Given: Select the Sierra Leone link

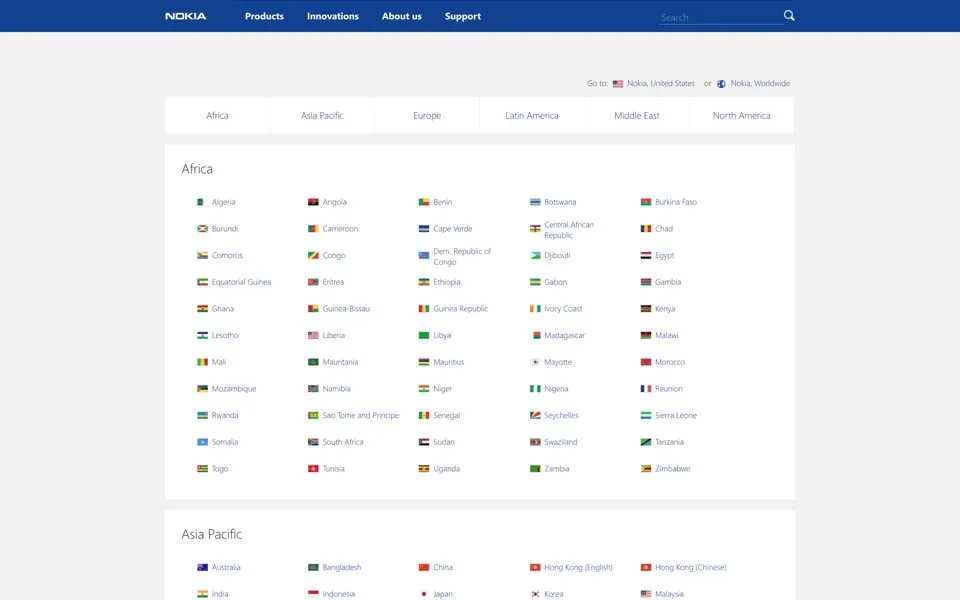Looking at the screenshot, I should coord(676,415).
